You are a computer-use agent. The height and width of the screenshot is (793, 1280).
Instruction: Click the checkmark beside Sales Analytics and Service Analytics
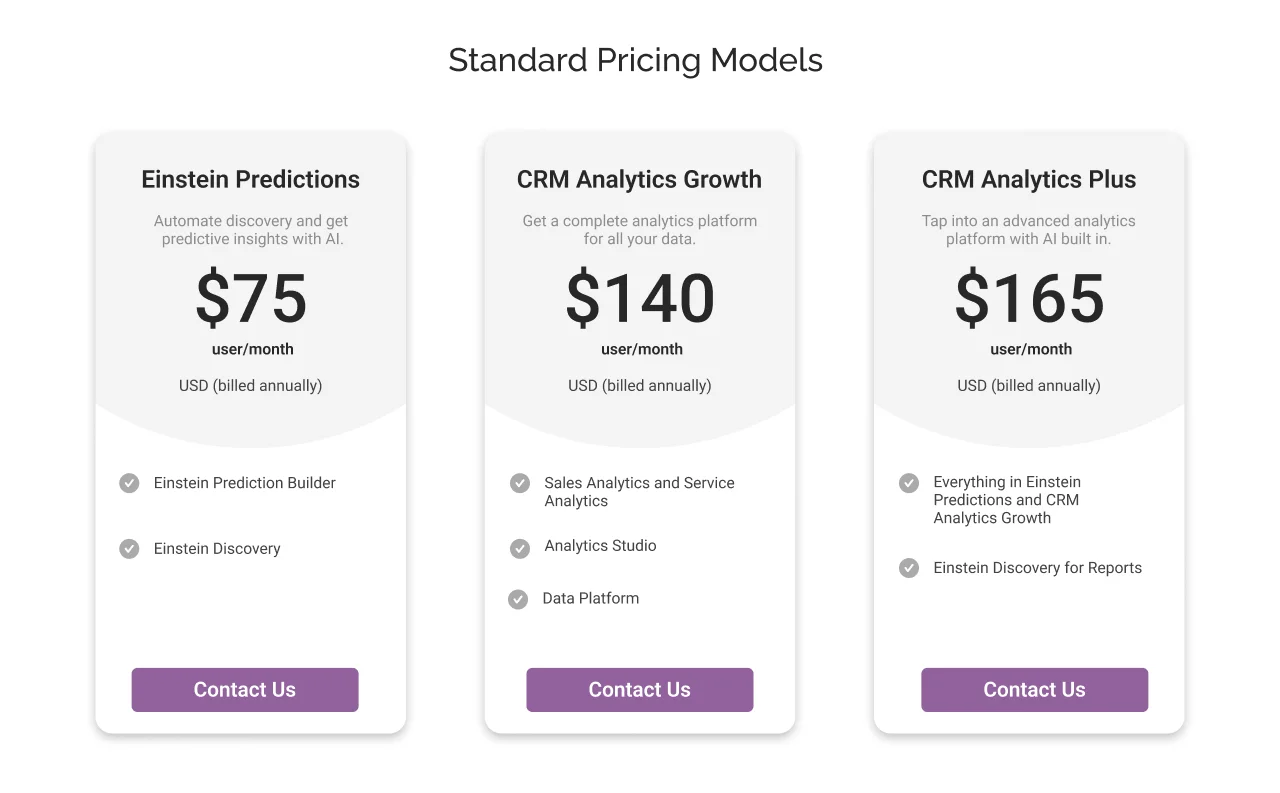[519, 483]
